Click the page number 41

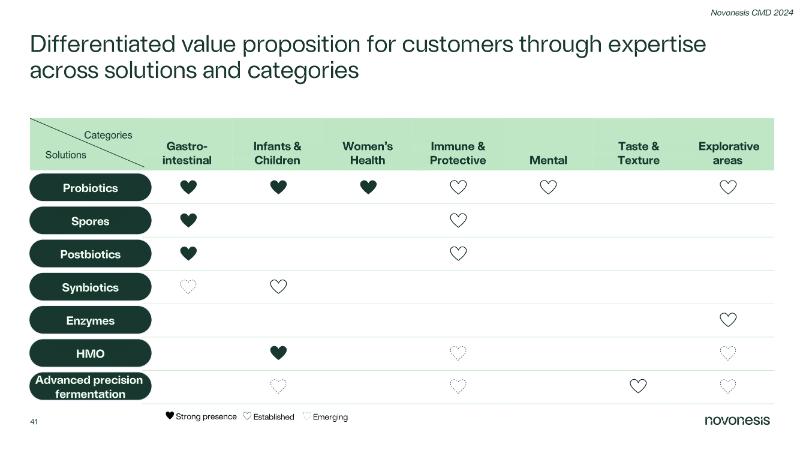pos(34,423)
